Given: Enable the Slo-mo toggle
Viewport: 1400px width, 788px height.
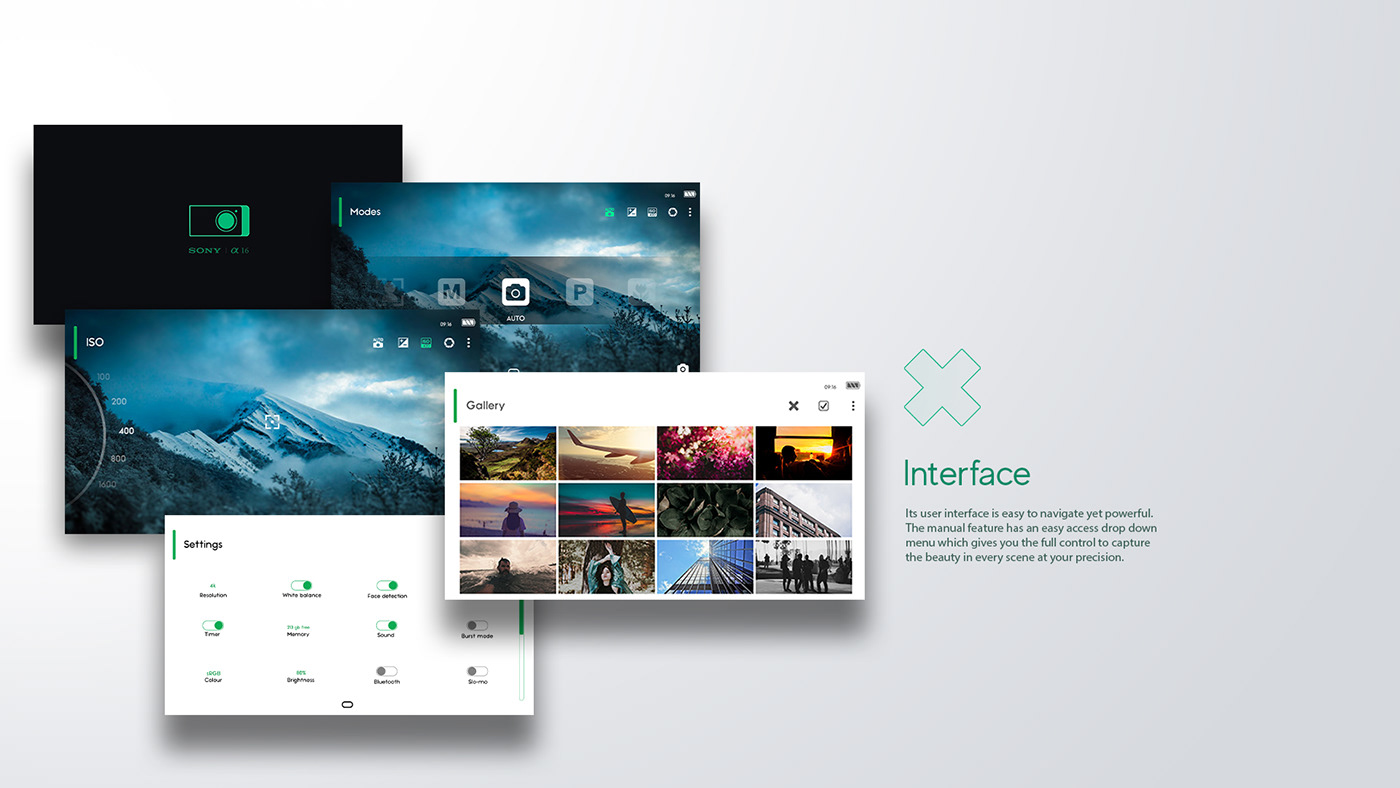Looking at the screenshot, I should tap(477, 671).
